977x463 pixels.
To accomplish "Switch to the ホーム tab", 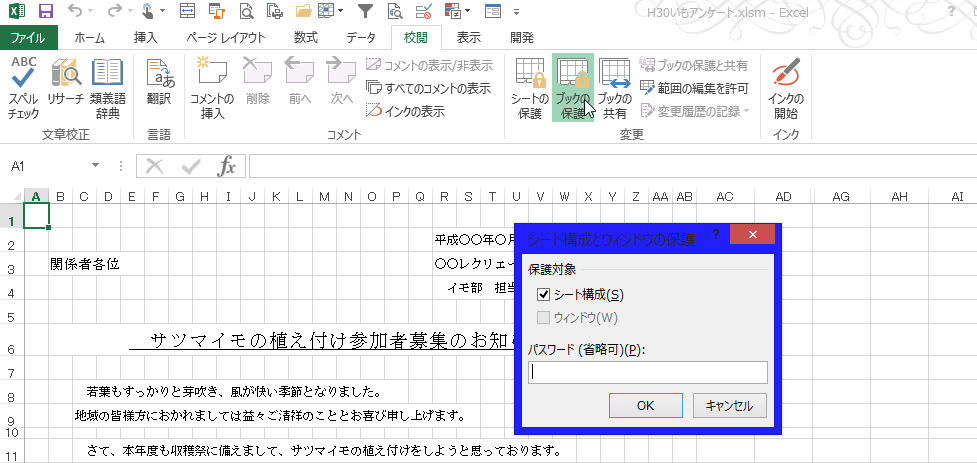I will pos(89,38).
